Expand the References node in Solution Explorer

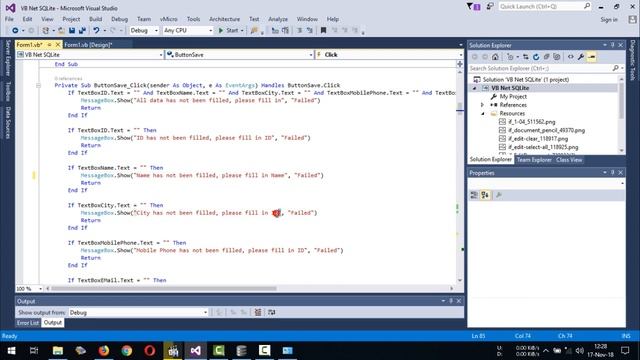coord(482,105)
